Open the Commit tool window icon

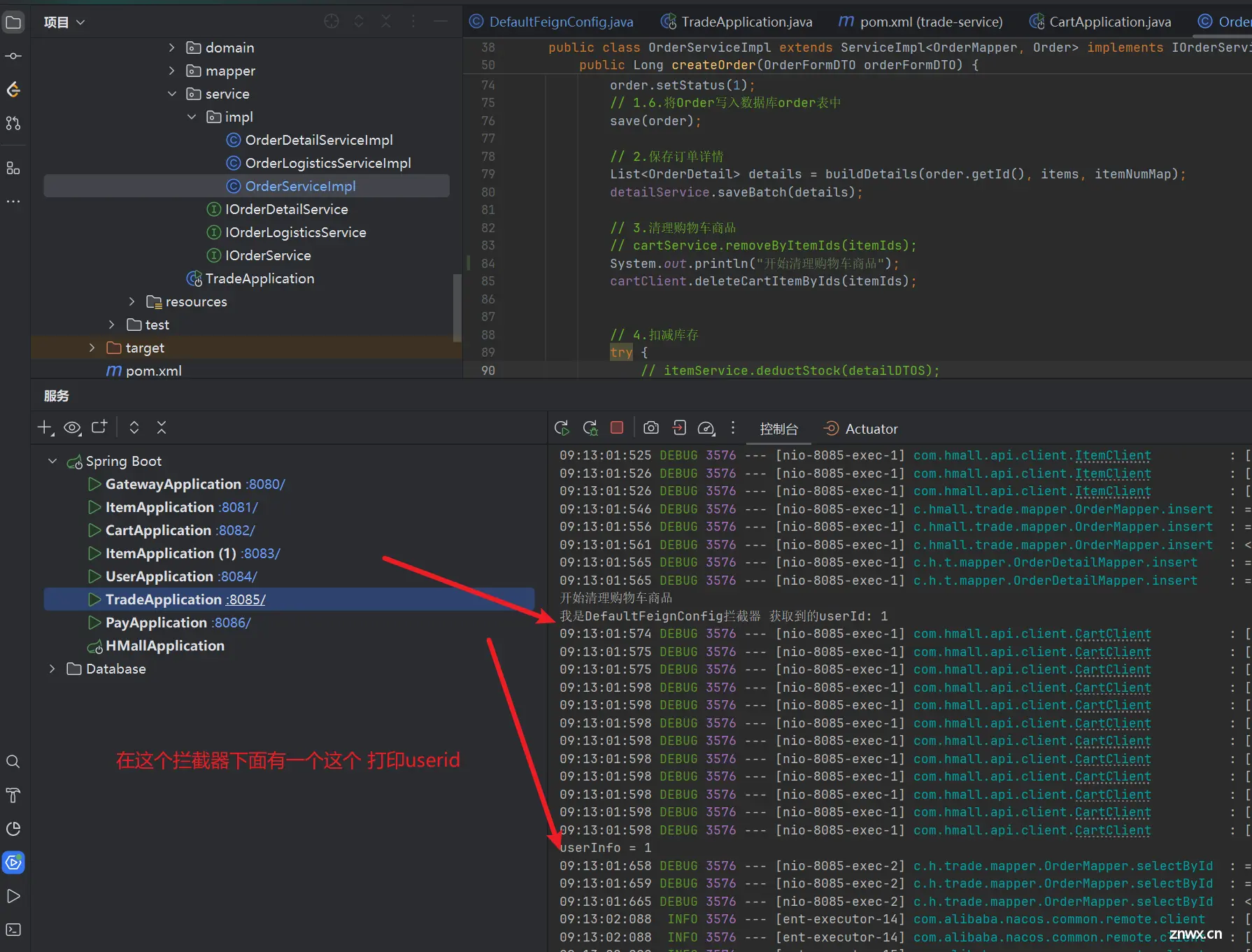pyautogui.click(x=13, y=56)
